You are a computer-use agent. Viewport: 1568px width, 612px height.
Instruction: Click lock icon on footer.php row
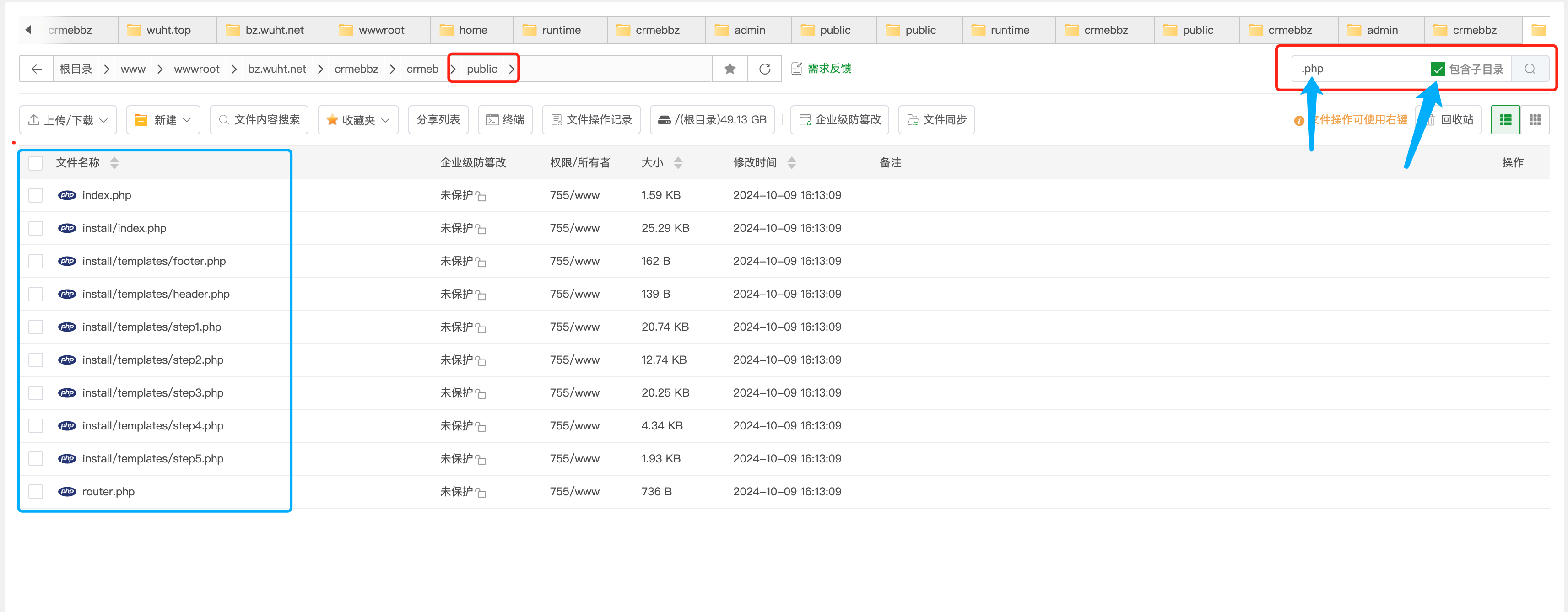click(481, 262)
